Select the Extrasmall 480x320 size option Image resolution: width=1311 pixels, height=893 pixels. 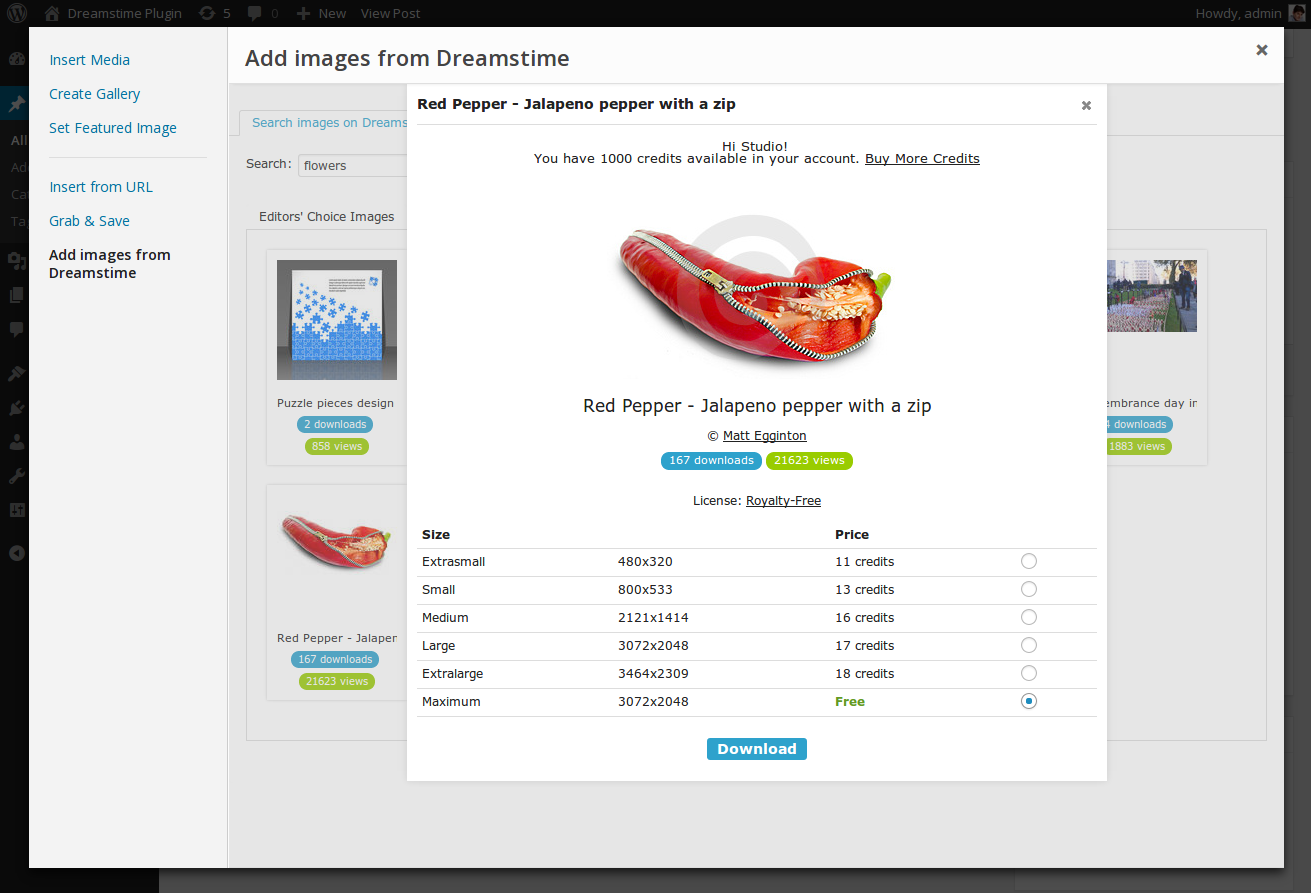(x=1029, y=561)
